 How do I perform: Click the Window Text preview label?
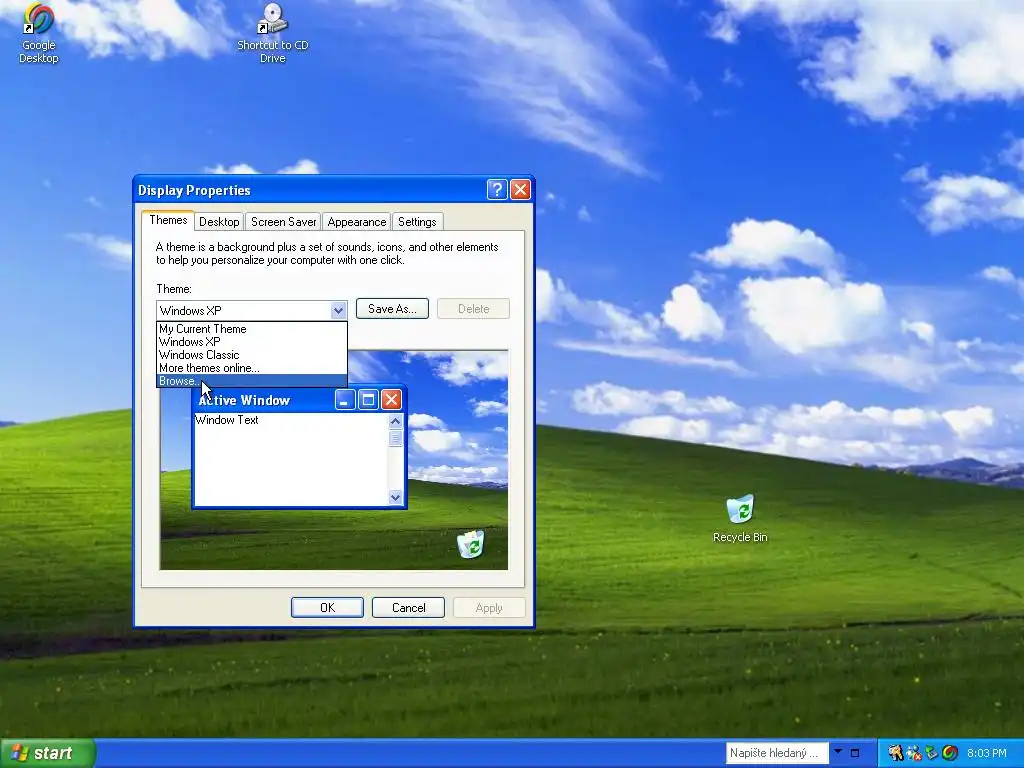tap(227, 420)
